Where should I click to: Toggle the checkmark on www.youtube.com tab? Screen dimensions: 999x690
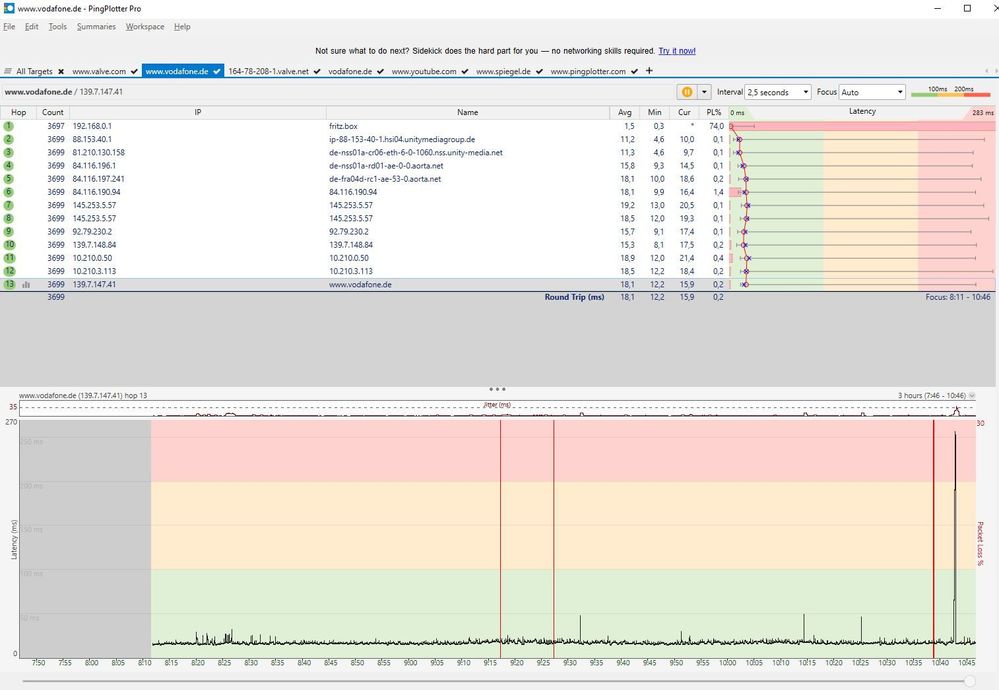point(464,72)
